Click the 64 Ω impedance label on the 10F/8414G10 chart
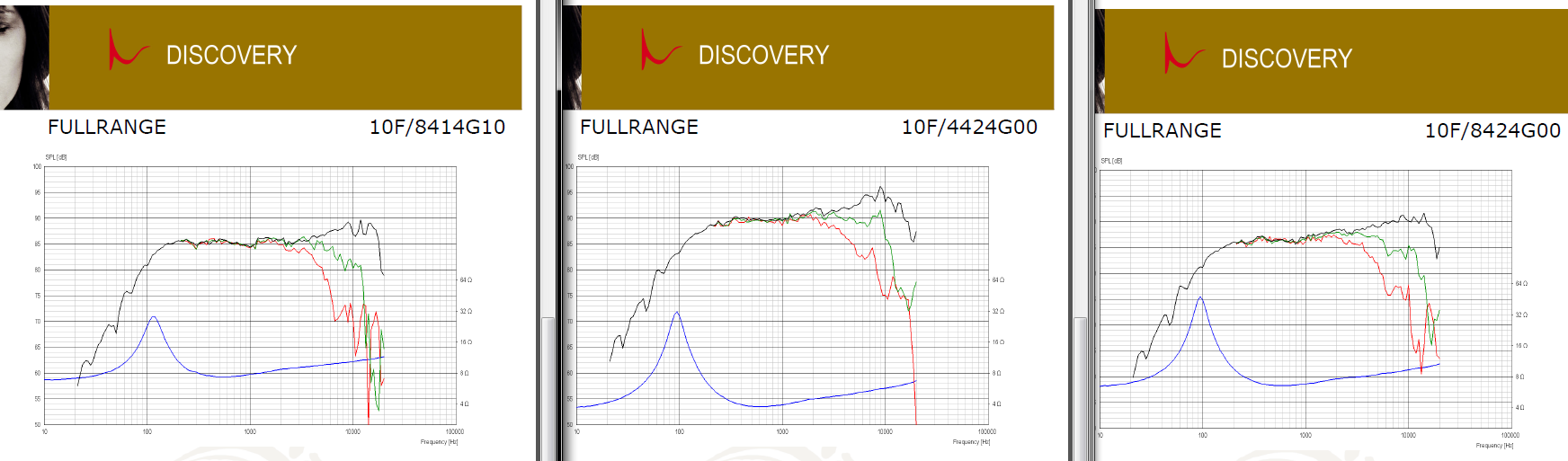The width and height of the screenshot is (1568, 461). click(x=466, y=280)
